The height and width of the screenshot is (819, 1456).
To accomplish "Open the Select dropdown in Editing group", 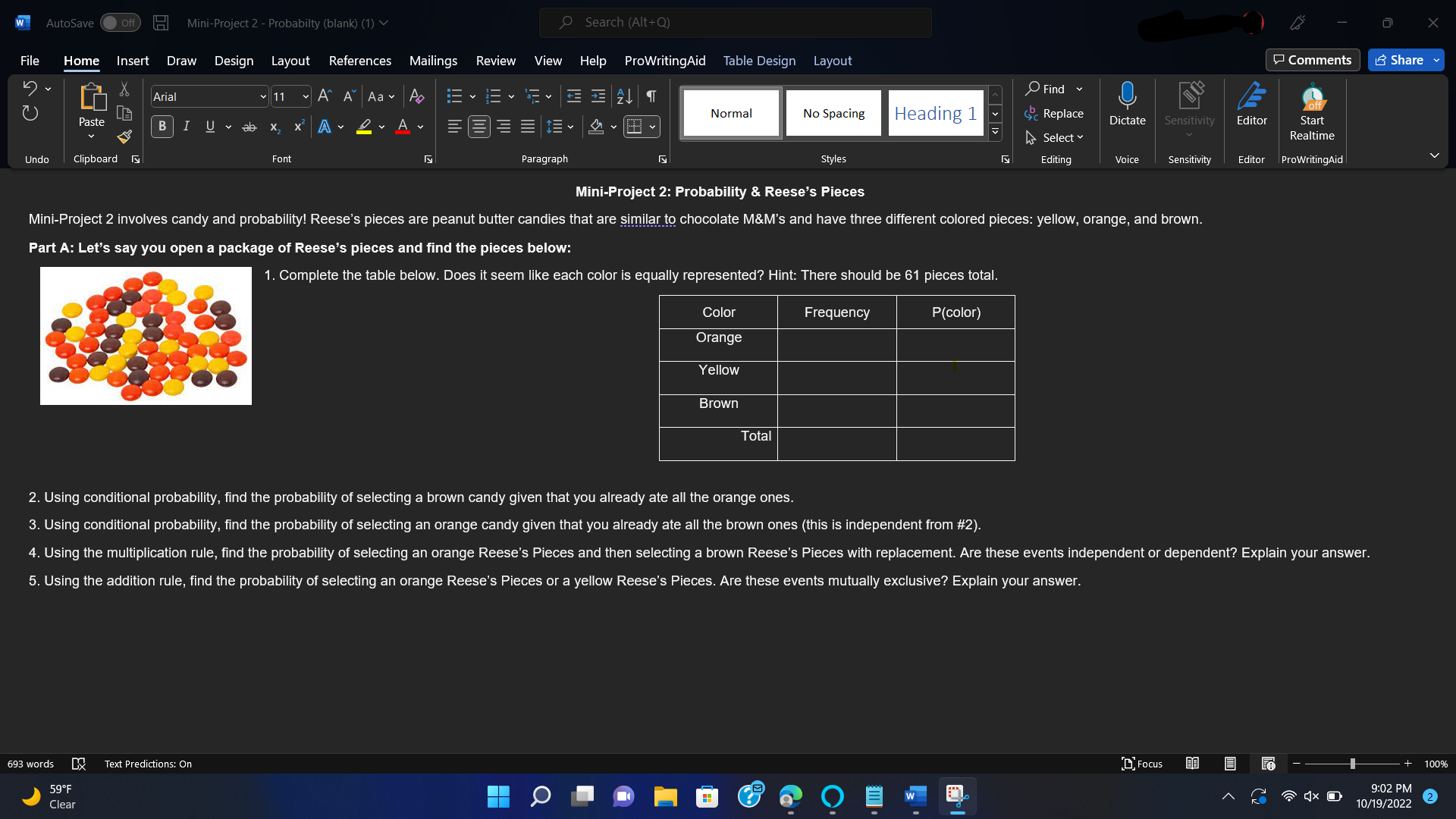I will click(x=1055, y=137).
